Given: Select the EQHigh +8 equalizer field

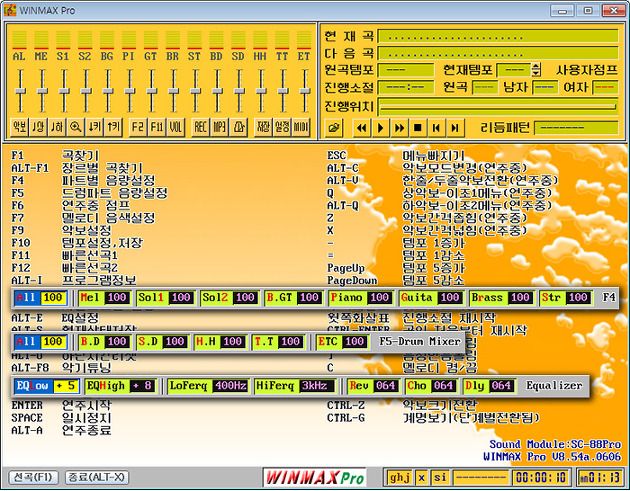Looking at the screenshot, I should [x=120, y=386].
